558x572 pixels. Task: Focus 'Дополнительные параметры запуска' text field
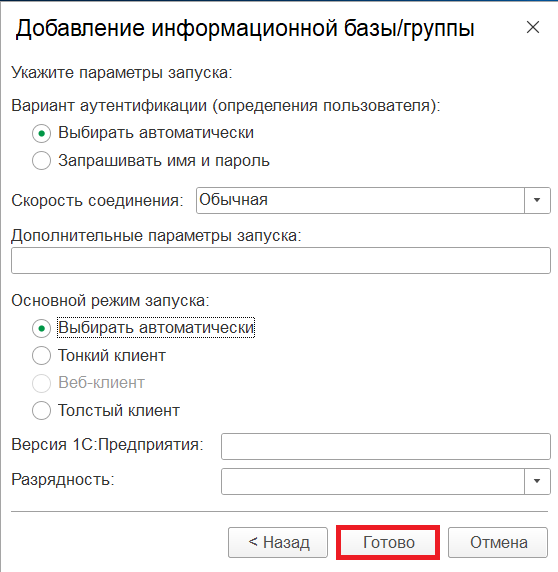point(280,260)
